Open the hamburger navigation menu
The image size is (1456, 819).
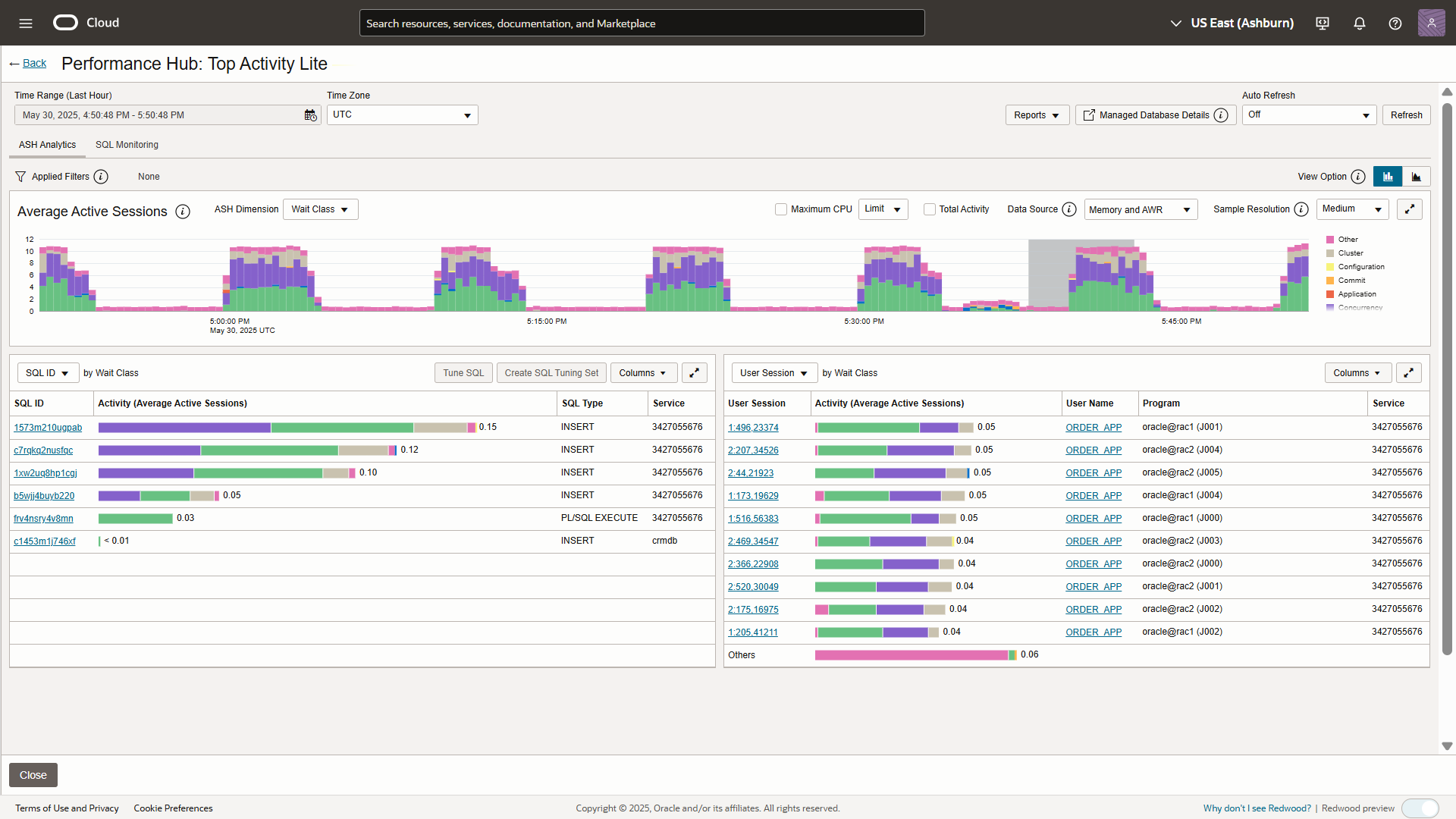[x=26, y=23]
